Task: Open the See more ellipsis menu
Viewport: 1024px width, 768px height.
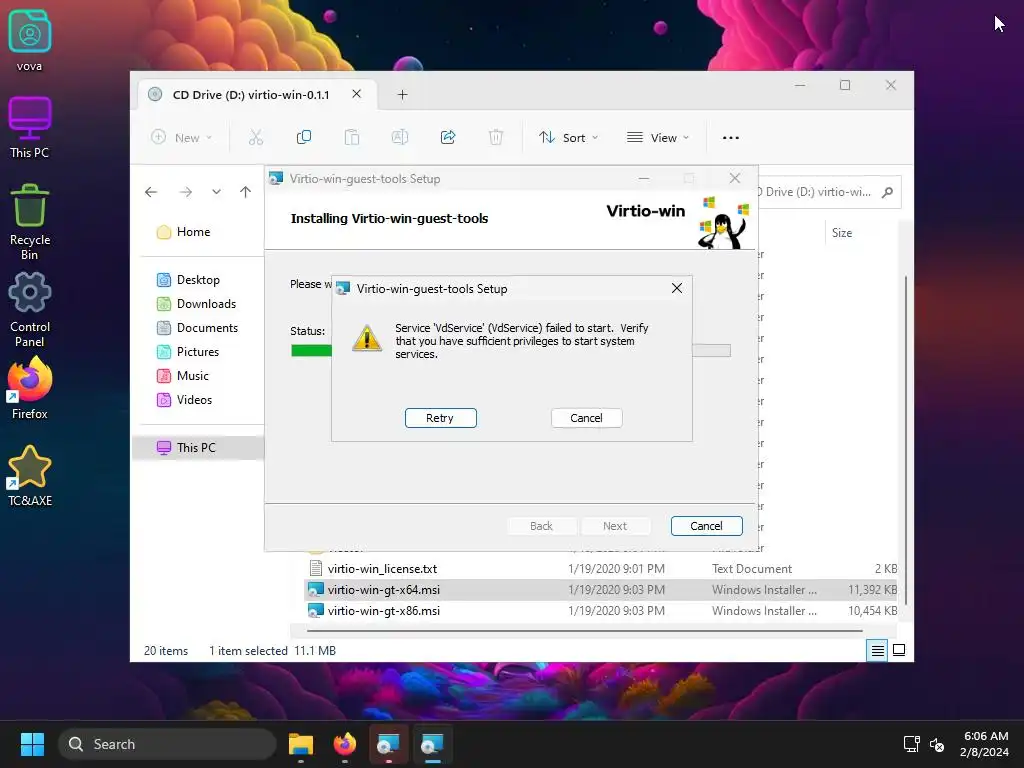Action: point(731,137)
